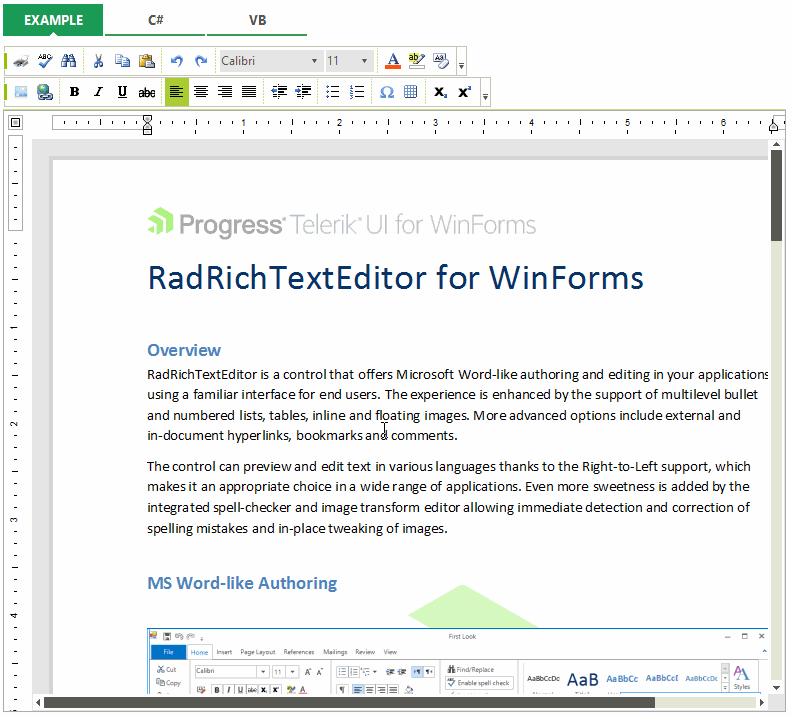Viewport: 792px width, 717px height.
Task: Click the right indent marker on ruler
Action: (x=773, y=127)
